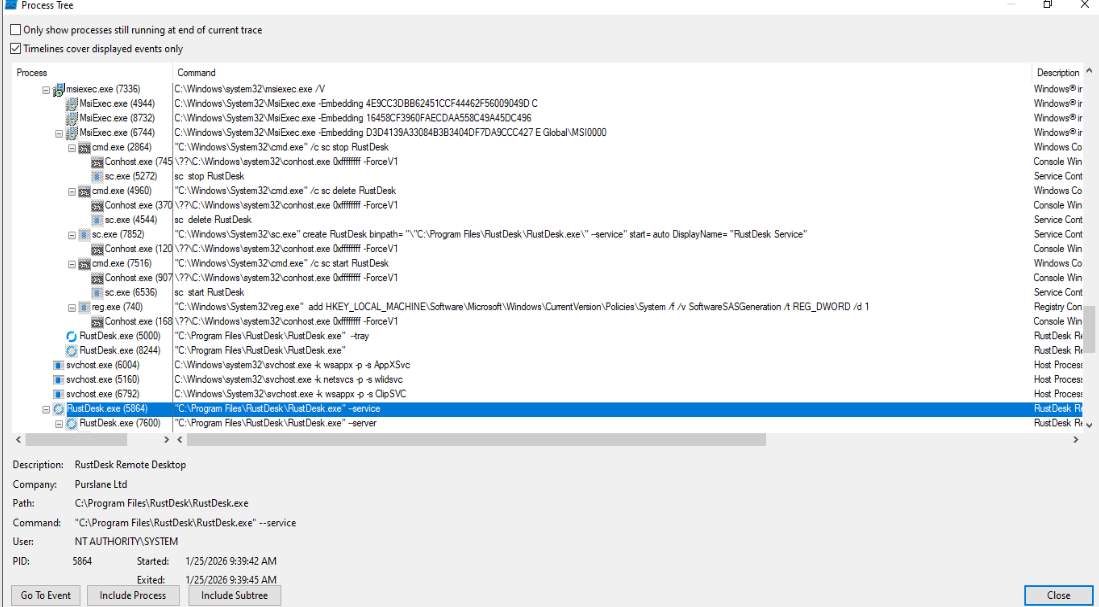Image resolution: width=1099 pixels, height=607 pixels.
Task: Select the "sc delete RustDesk" command text
Action: click(x=214, y=219)
